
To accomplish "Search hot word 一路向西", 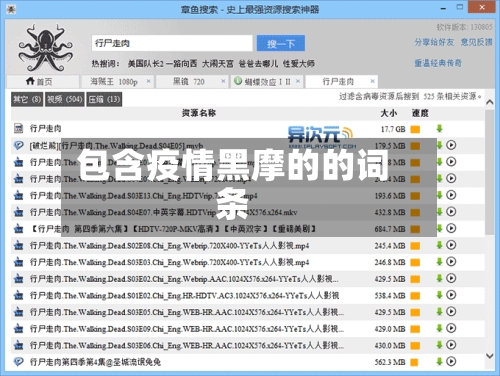I will point(182,64).
